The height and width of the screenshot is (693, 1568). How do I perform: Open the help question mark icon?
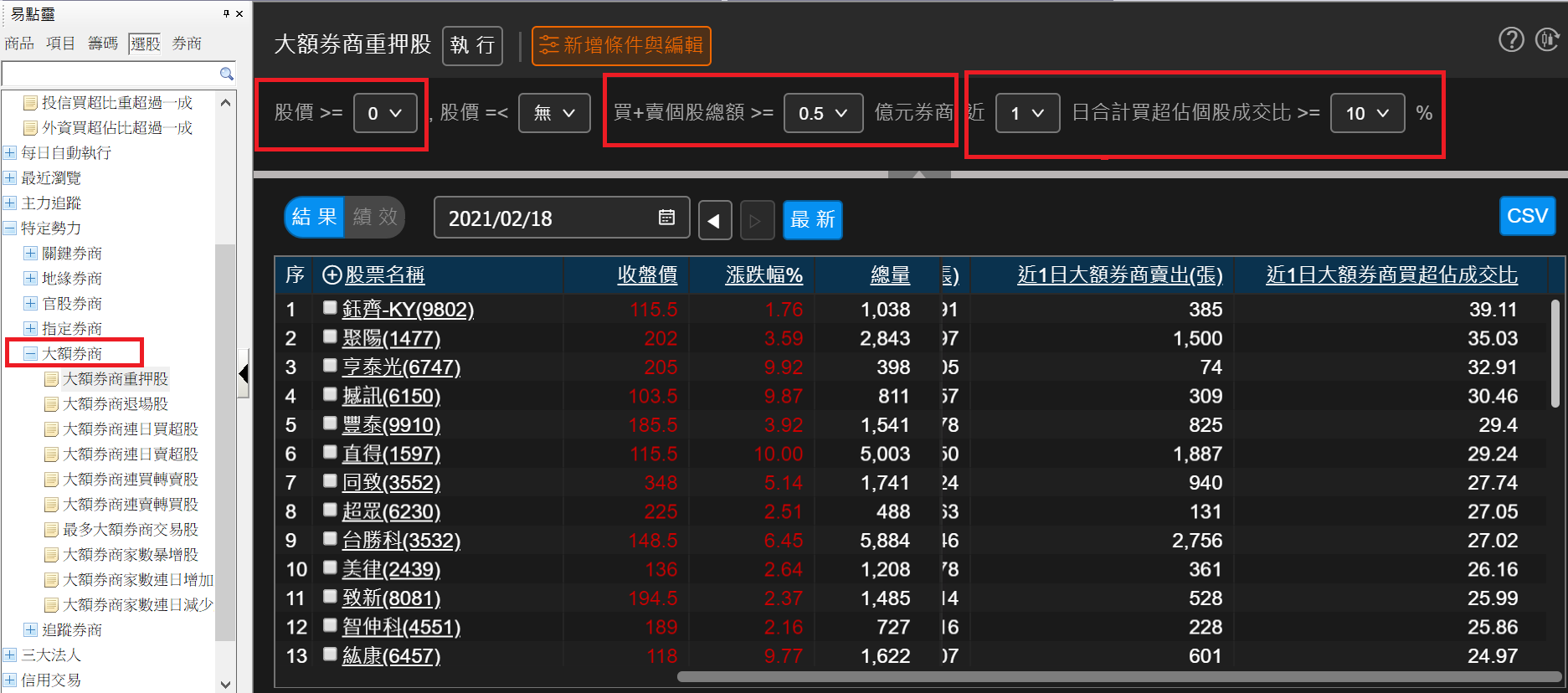pos(1511,39)
